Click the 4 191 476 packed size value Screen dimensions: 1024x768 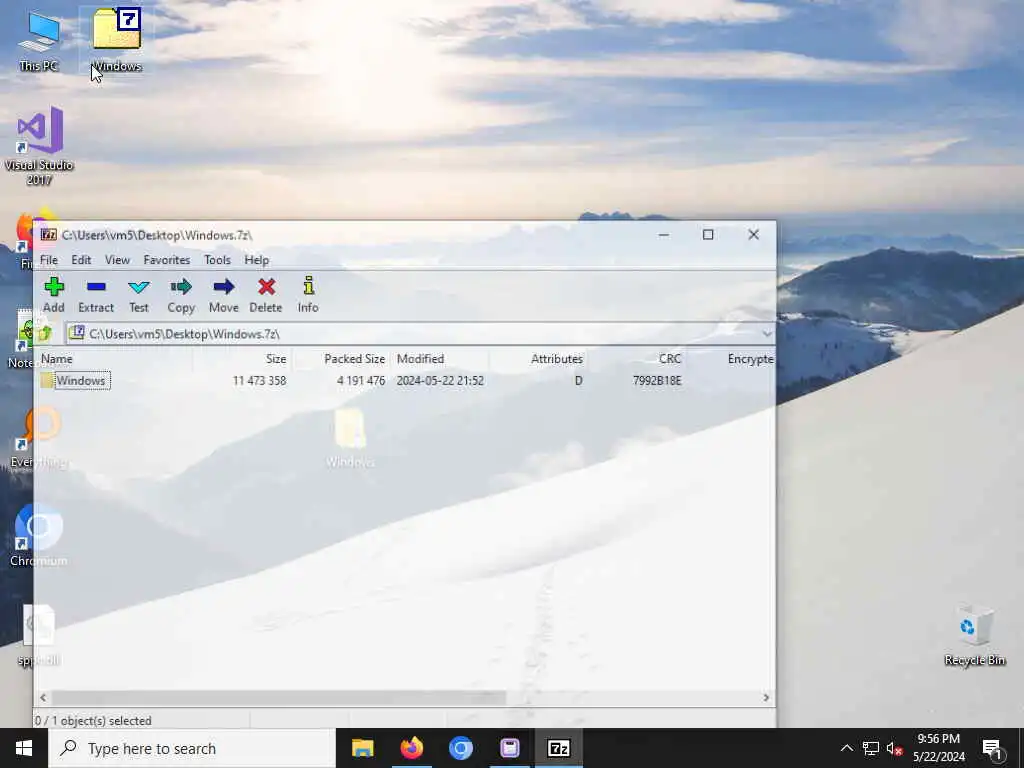click(x=360, y=381)
